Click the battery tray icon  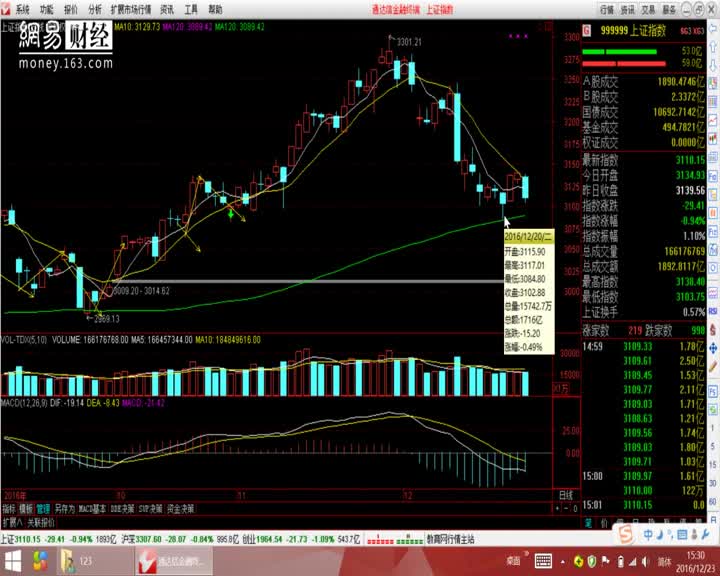(620, 561)
